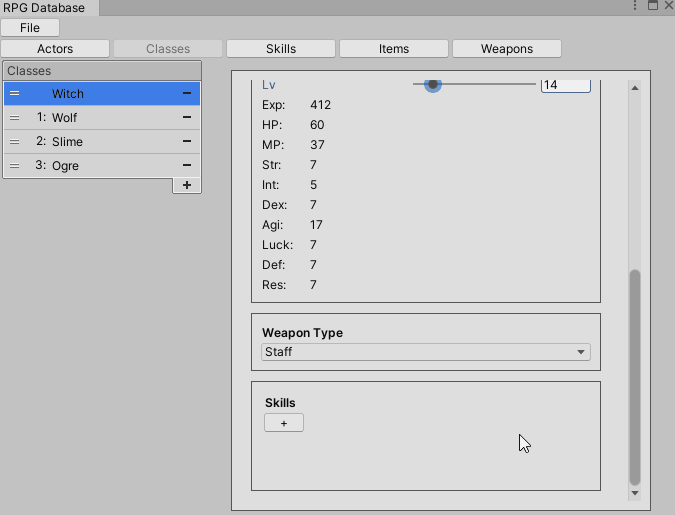Click the Lv slider handle

coord(433,85)
